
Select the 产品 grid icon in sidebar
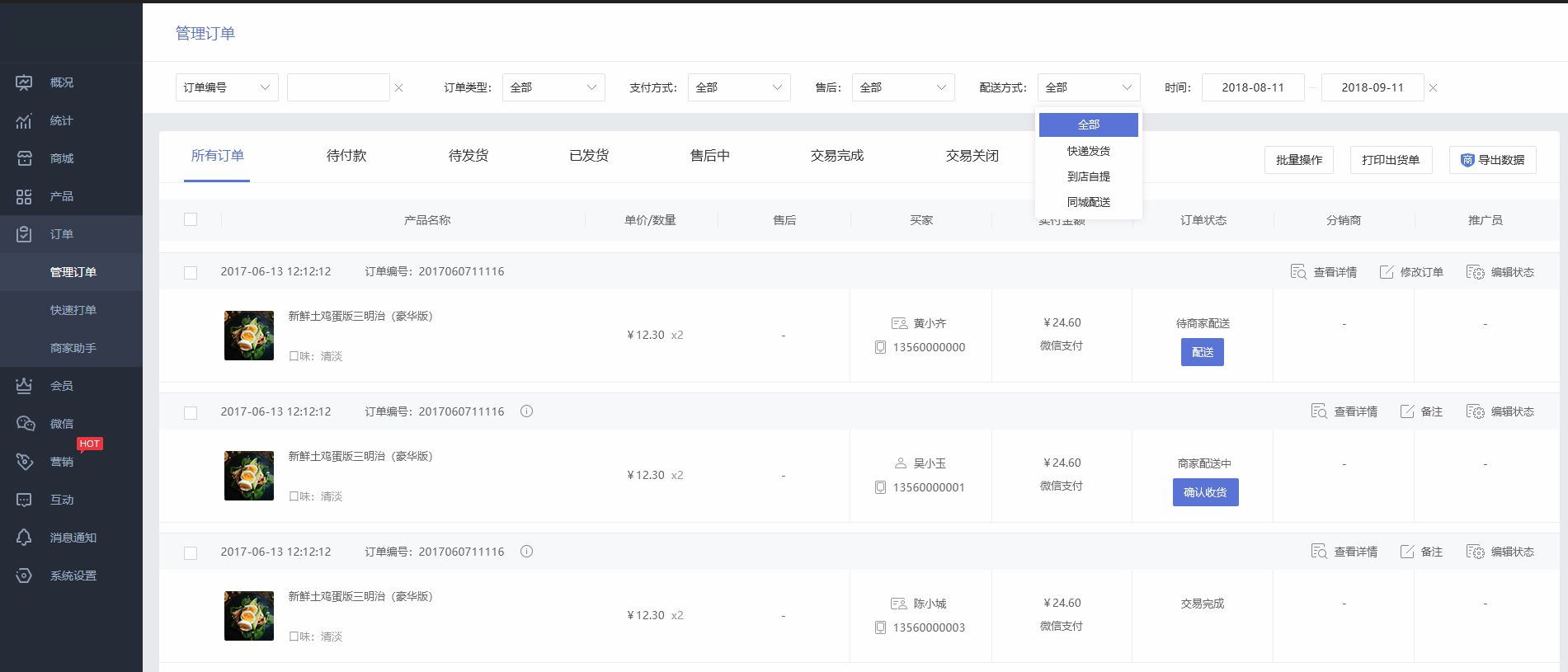(x=24, y=196)
